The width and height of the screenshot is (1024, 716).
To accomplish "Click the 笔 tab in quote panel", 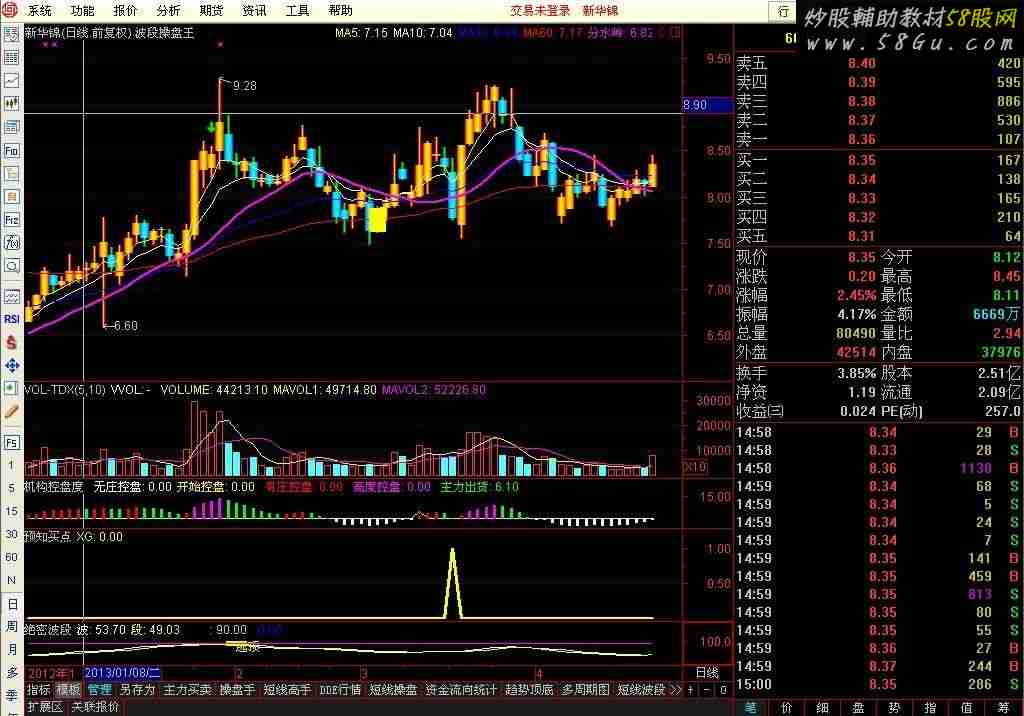I will 751,708.
